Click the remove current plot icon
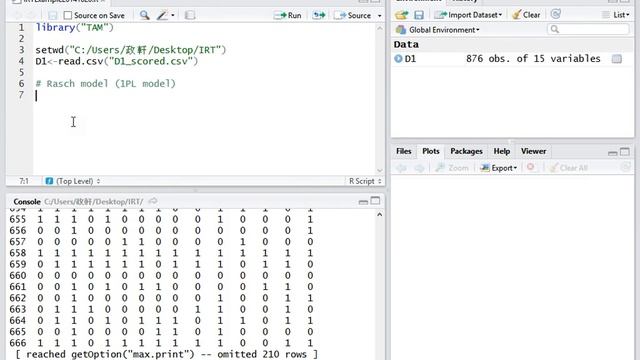 click(x=530, y=167)
